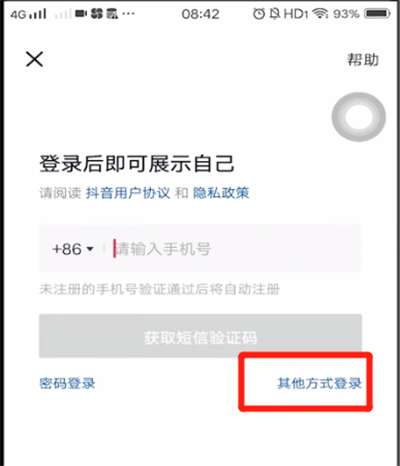Tap the three-dot overflow in status bar
The image size is (400, 466).
click(128, 14)
